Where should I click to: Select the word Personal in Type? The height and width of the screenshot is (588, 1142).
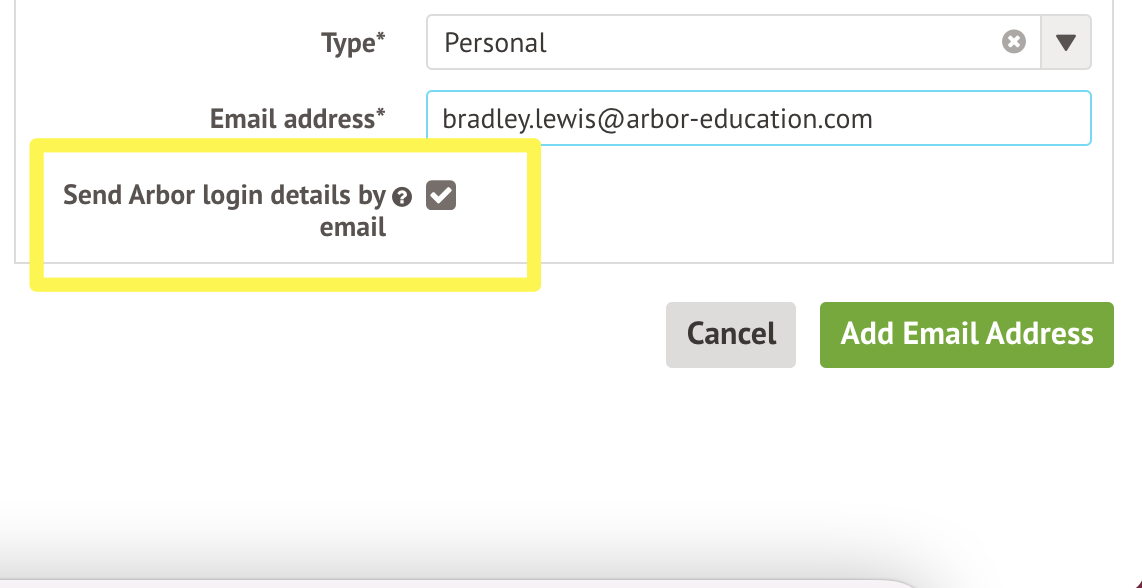[495, 43]
